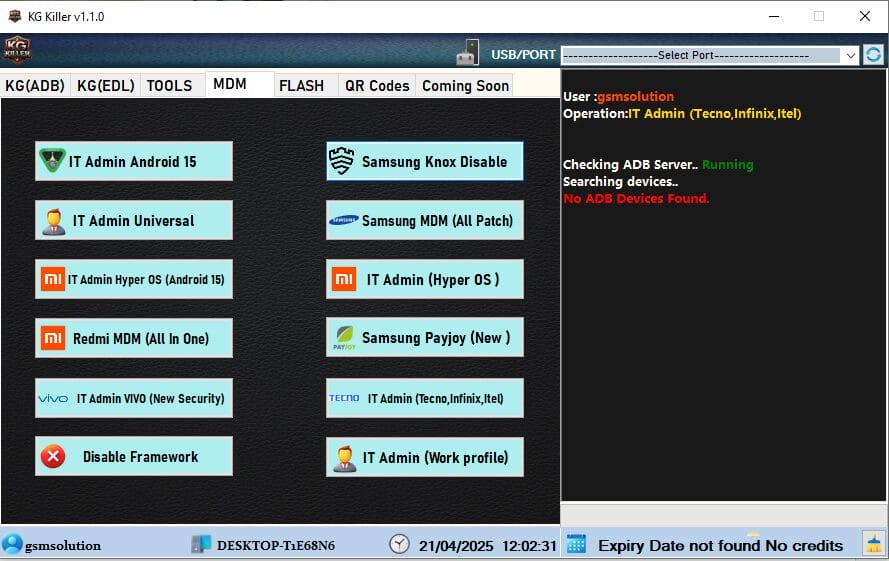Click Samsung Knox Disable button
The width and height of the screenshot is (889, 561).
pos(424,161)
